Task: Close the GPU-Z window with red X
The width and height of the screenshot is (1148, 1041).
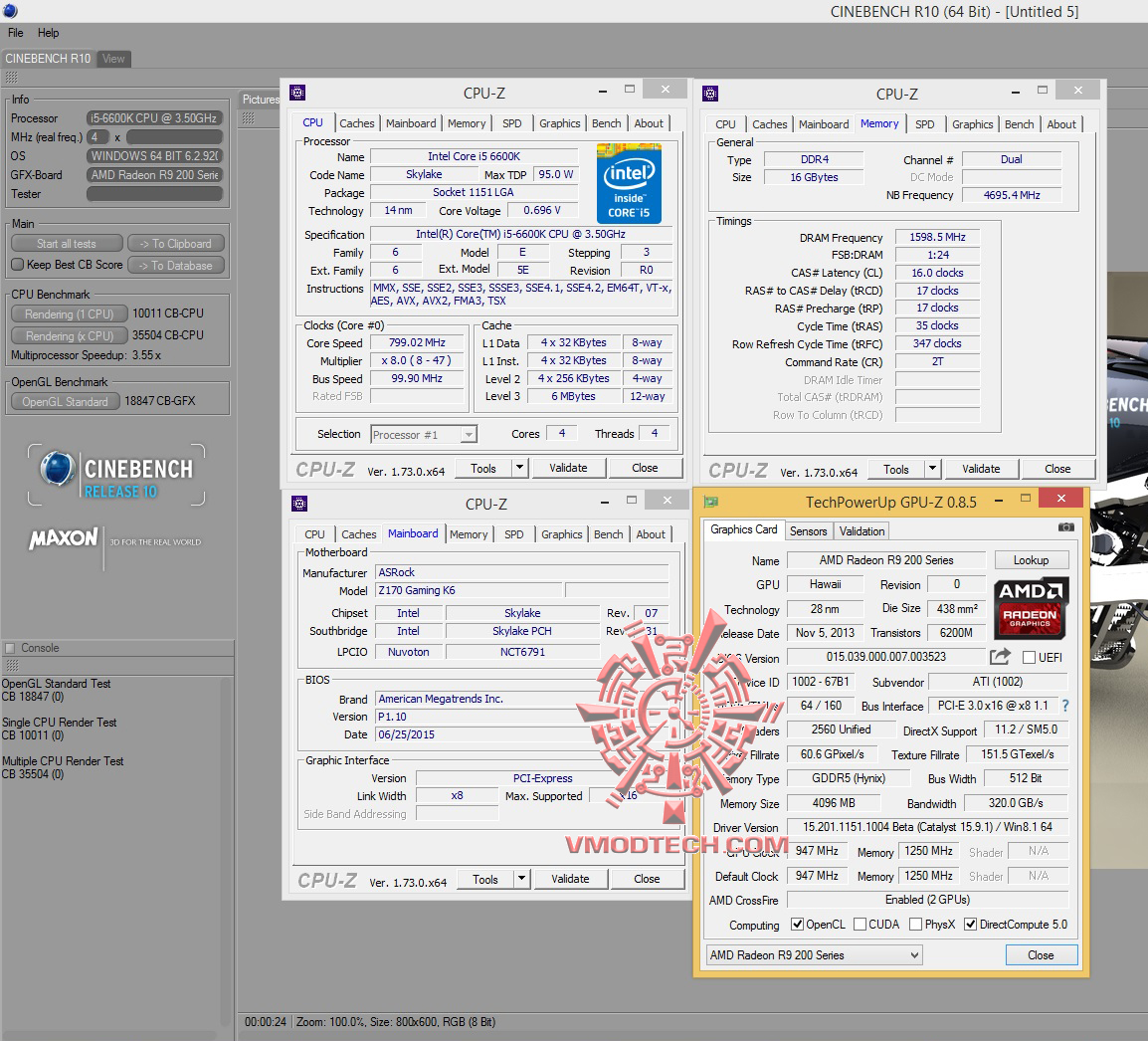Action: tap(1060, 499)
